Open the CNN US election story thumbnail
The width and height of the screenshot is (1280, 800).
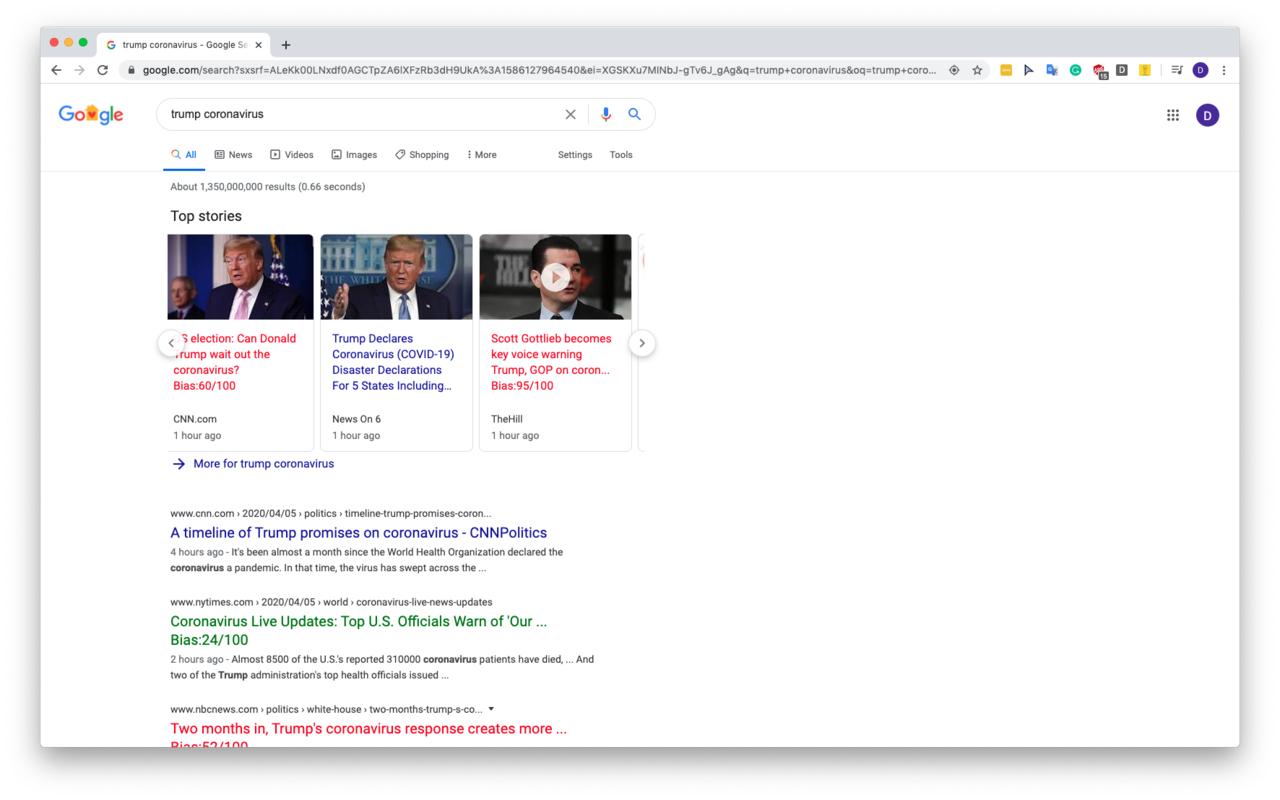(240, 277)
